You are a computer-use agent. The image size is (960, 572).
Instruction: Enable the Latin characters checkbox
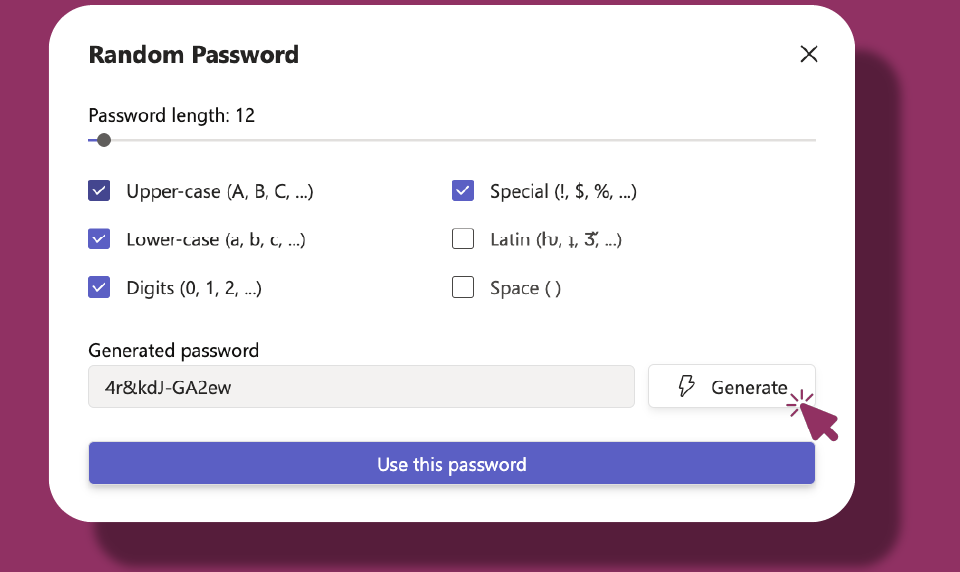(463, 239)
